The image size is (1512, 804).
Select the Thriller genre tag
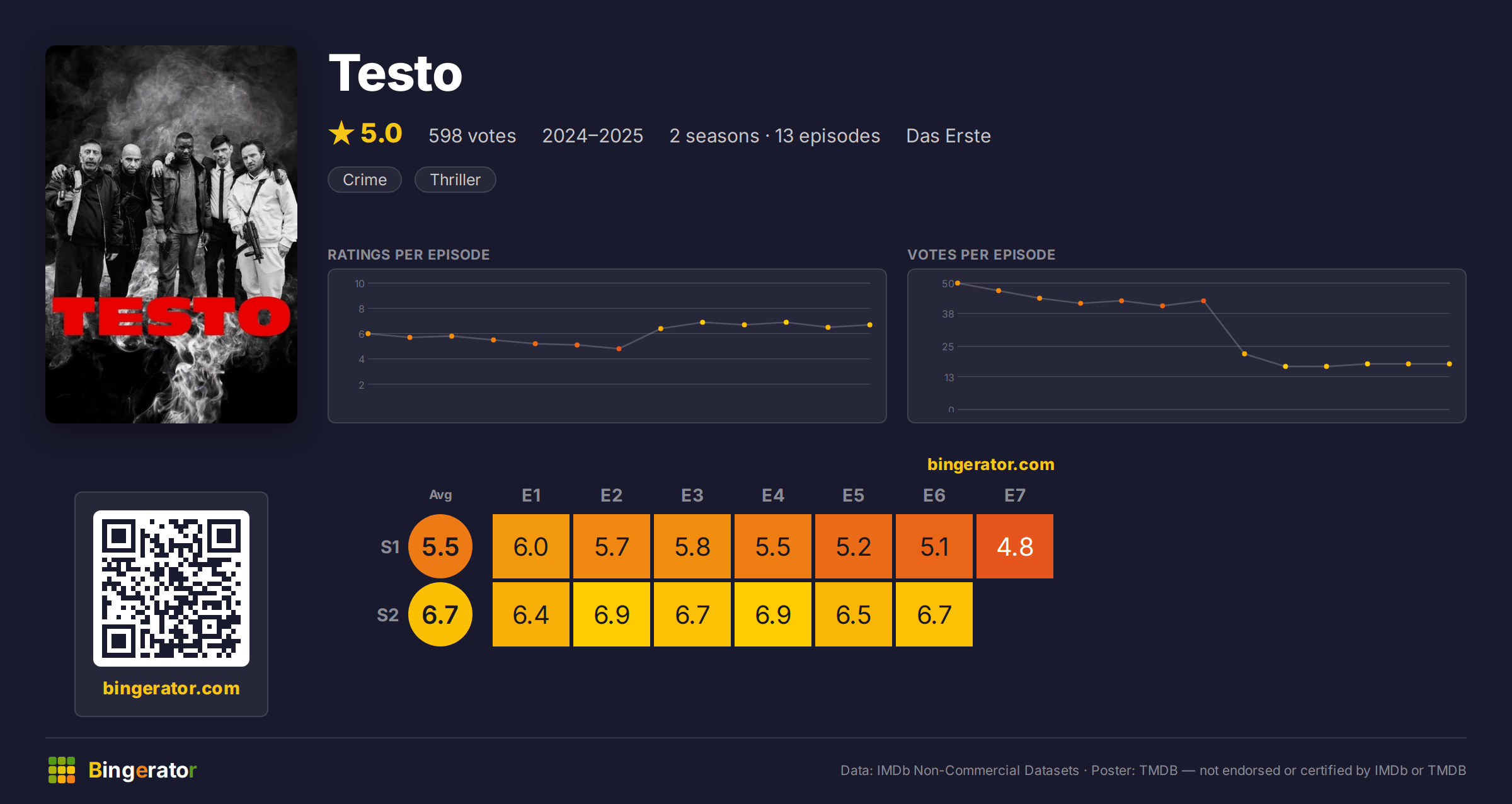click(455, 180)
